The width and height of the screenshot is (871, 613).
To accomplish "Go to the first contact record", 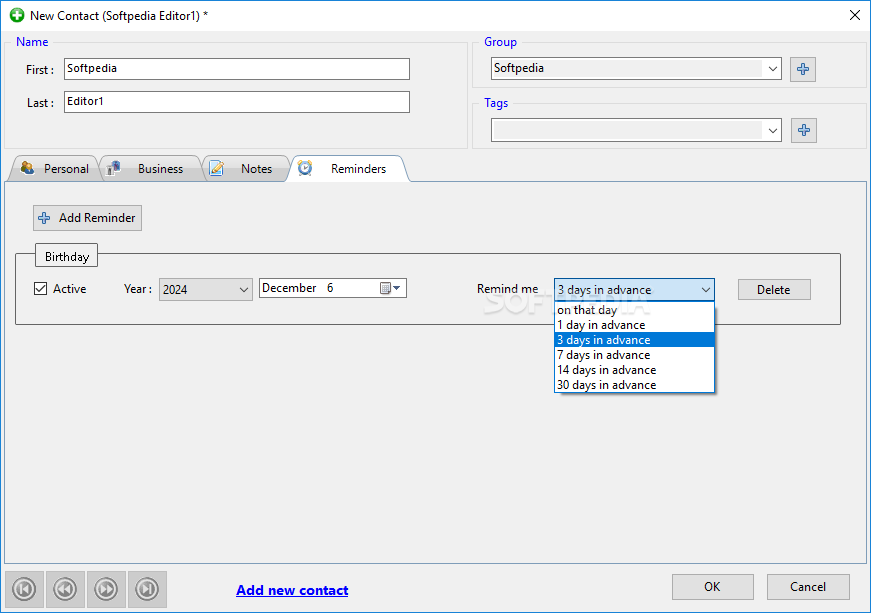I will coord(24,589).
